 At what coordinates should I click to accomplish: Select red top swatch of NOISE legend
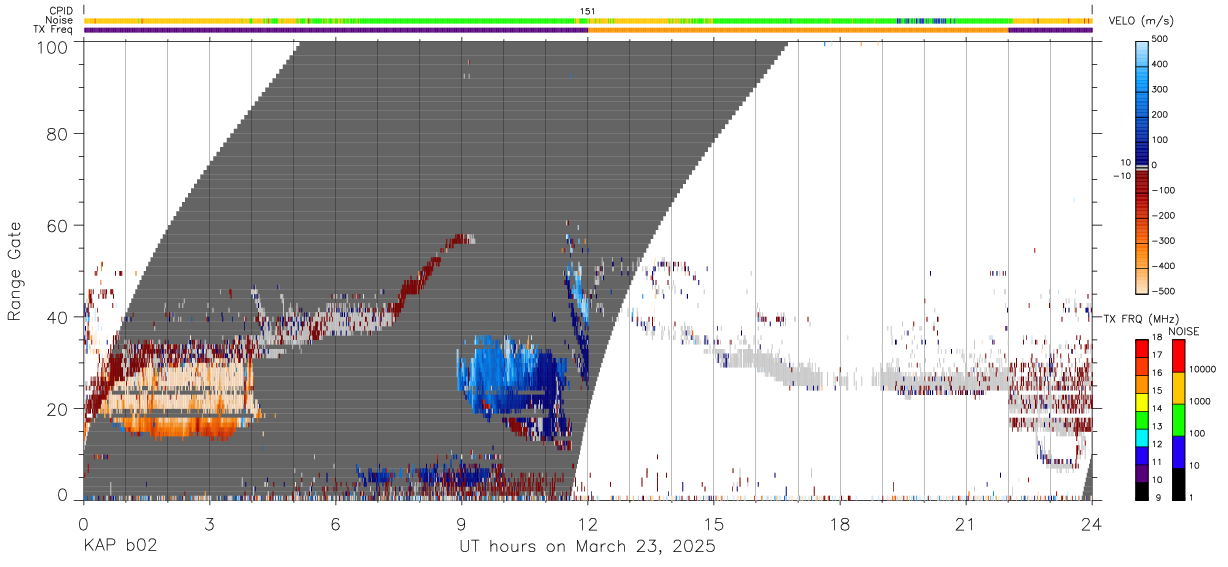coord(1177,355)
